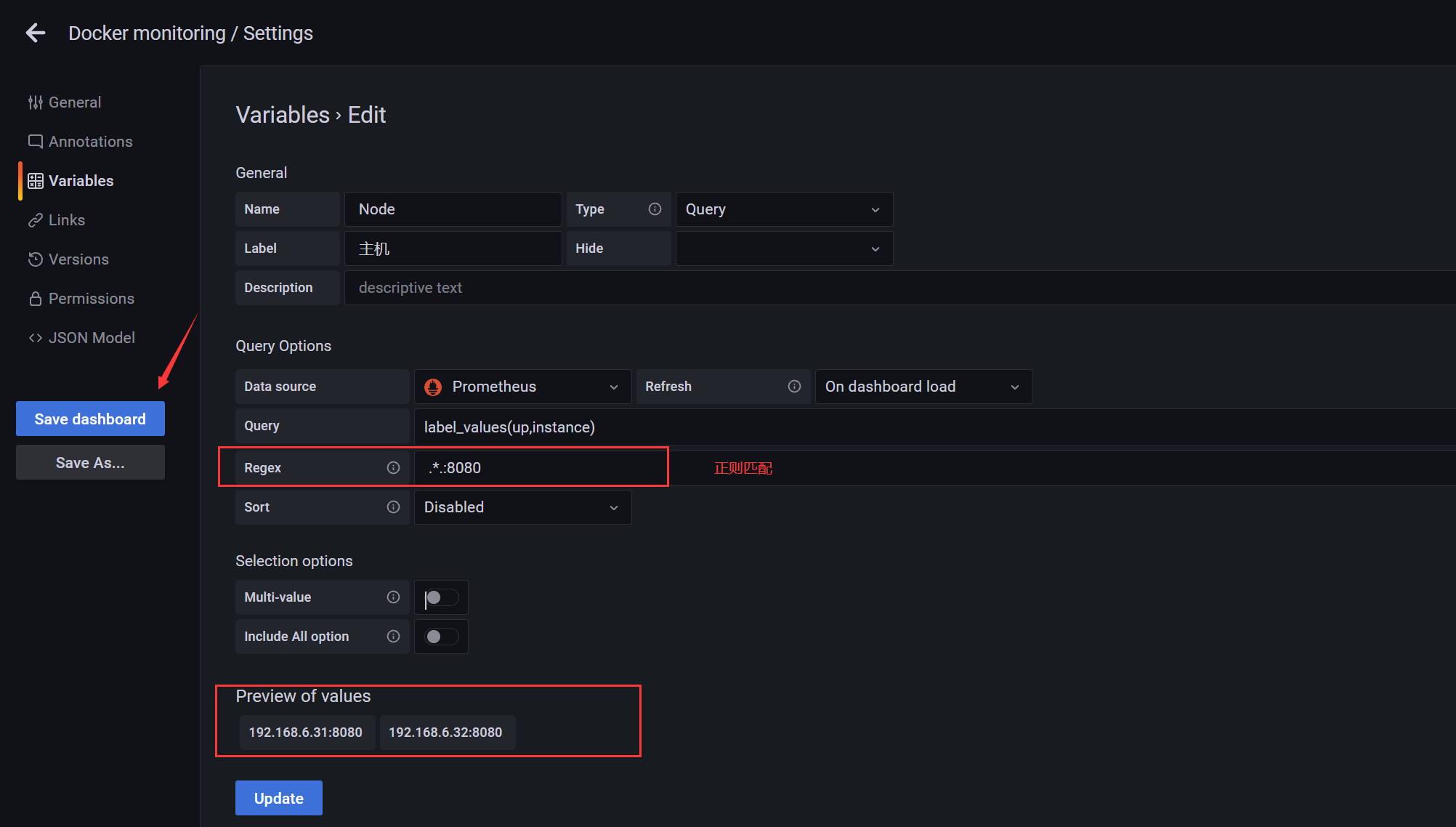The image size is (1456, 827).
Task: Click the JSON Model code brackets icon
Action: pyautogui.click(x=35, y=338)
